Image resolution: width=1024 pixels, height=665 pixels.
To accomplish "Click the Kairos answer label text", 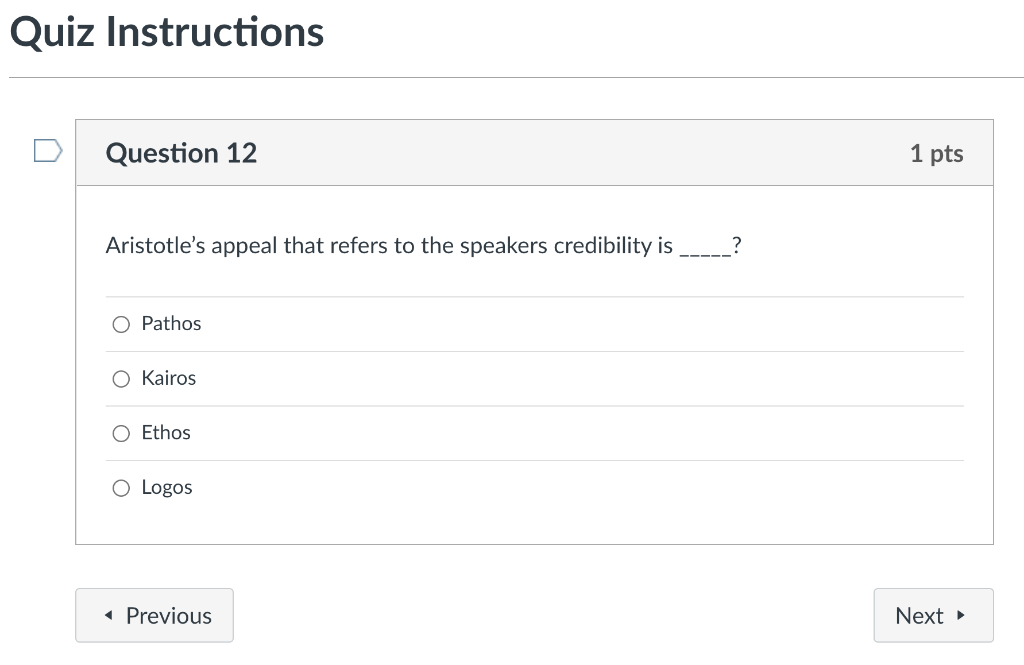I will pos(168,378).
